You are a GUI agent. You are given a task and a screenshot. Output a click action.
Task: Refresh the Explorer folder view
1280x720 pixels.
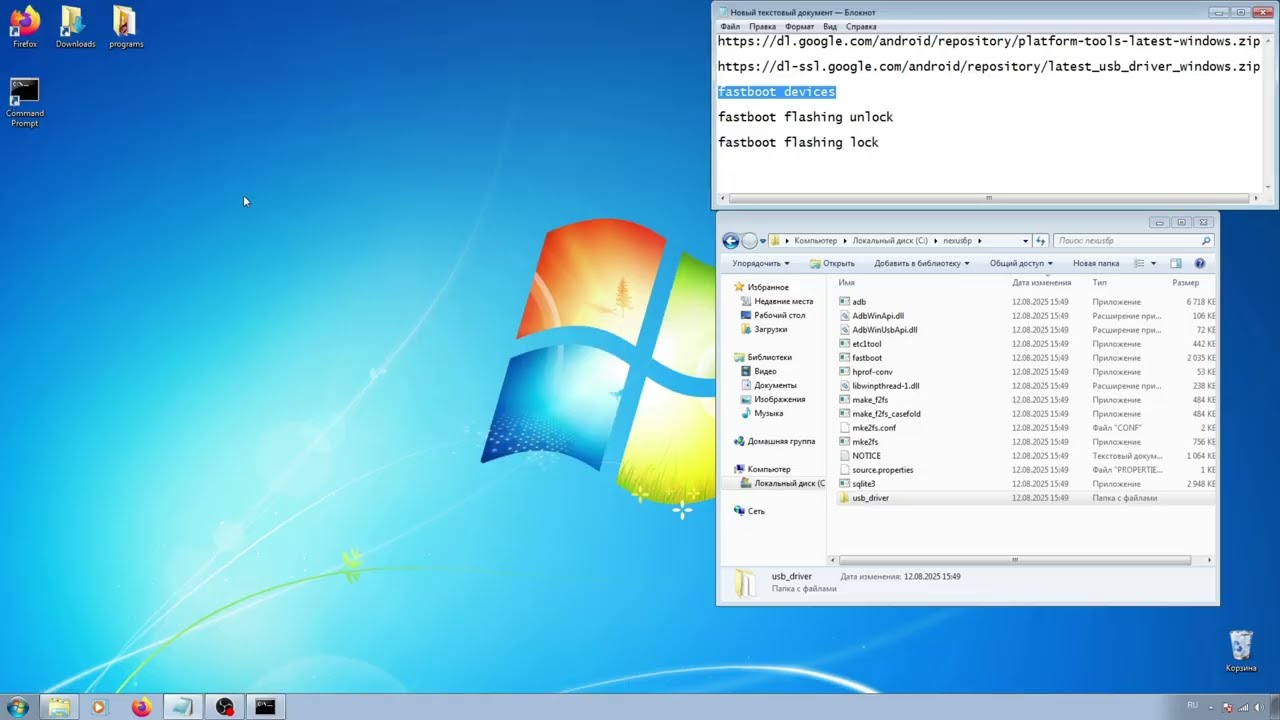pyautogui.click(x=1041, y=241)
